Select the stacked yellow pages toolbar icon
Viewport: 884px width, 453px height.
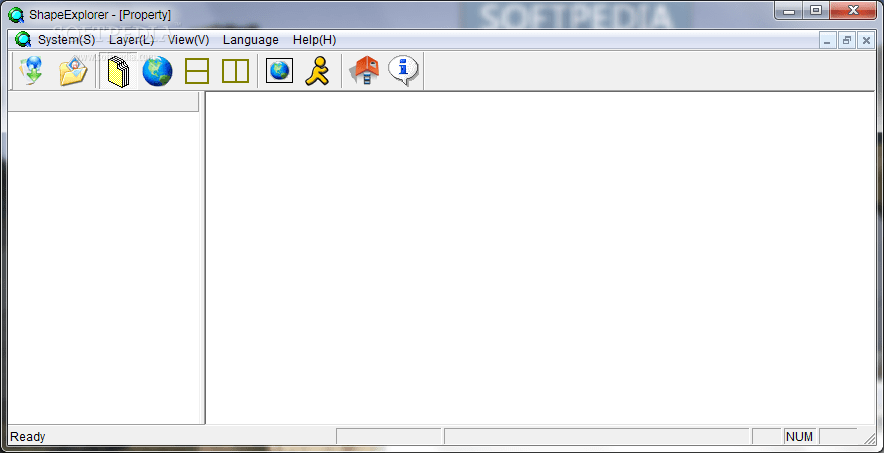pos(118,71)
